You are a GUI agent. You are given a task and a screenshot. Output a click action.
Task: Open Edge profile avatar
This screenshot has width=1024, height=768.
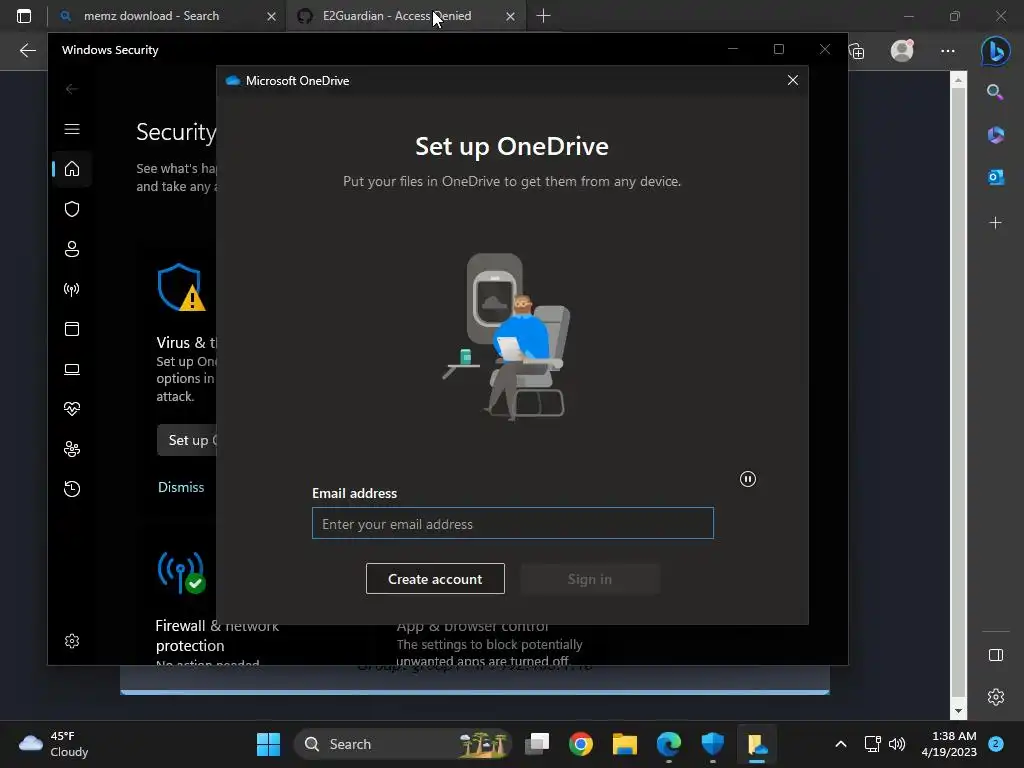click(903, 50)
